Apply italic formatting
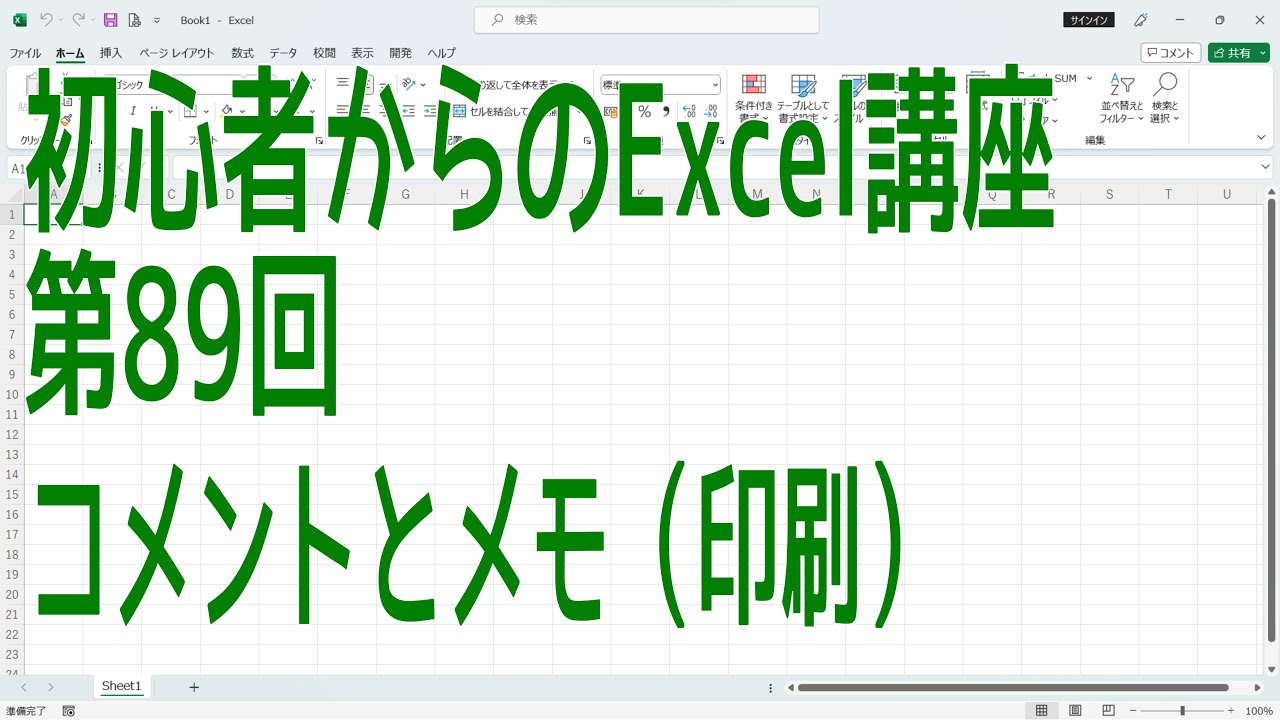 (x=133, y=111)
